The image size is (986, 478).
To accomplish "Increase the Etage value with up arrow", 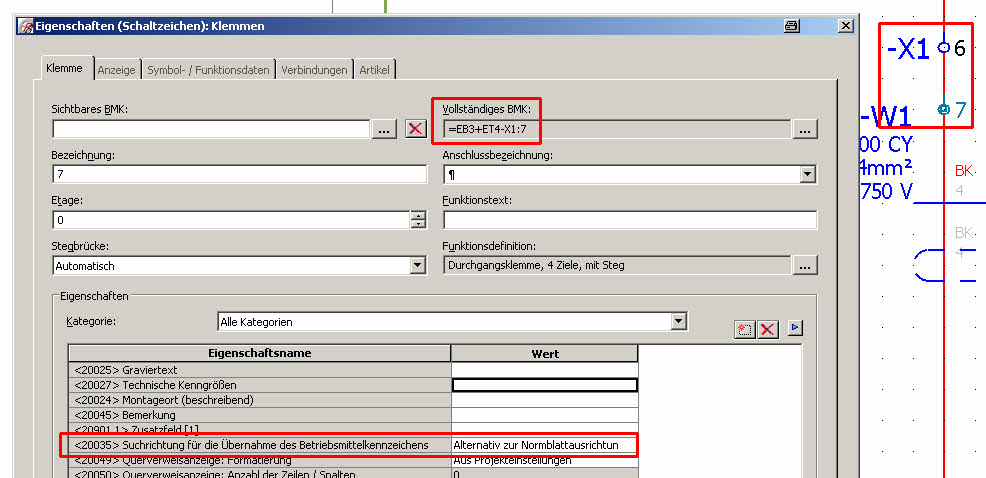I will tap(418, 215).
